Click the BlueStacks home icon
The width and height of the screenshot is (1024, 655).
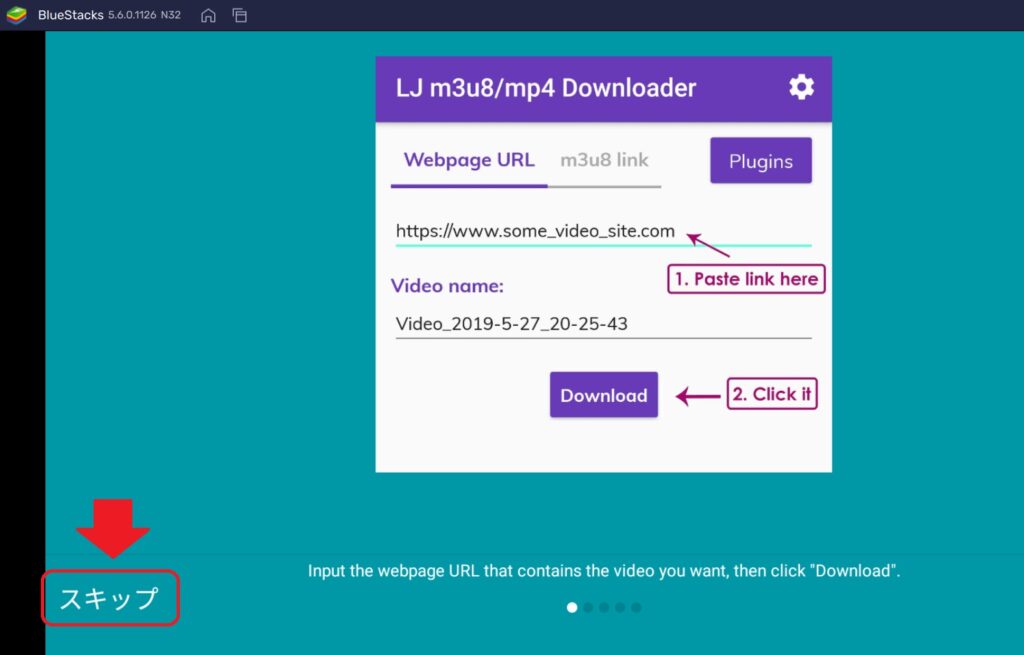208,15
